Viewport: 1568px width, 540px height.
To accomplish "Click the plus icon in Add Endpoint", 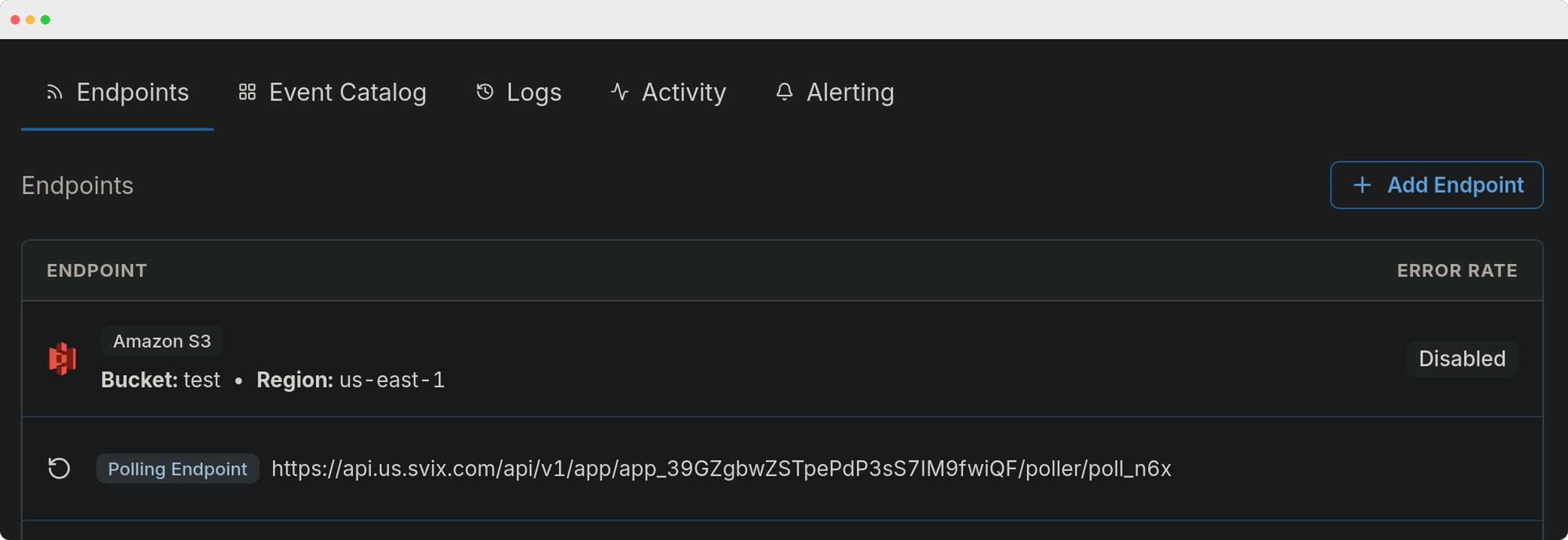I will (1362, 185).
